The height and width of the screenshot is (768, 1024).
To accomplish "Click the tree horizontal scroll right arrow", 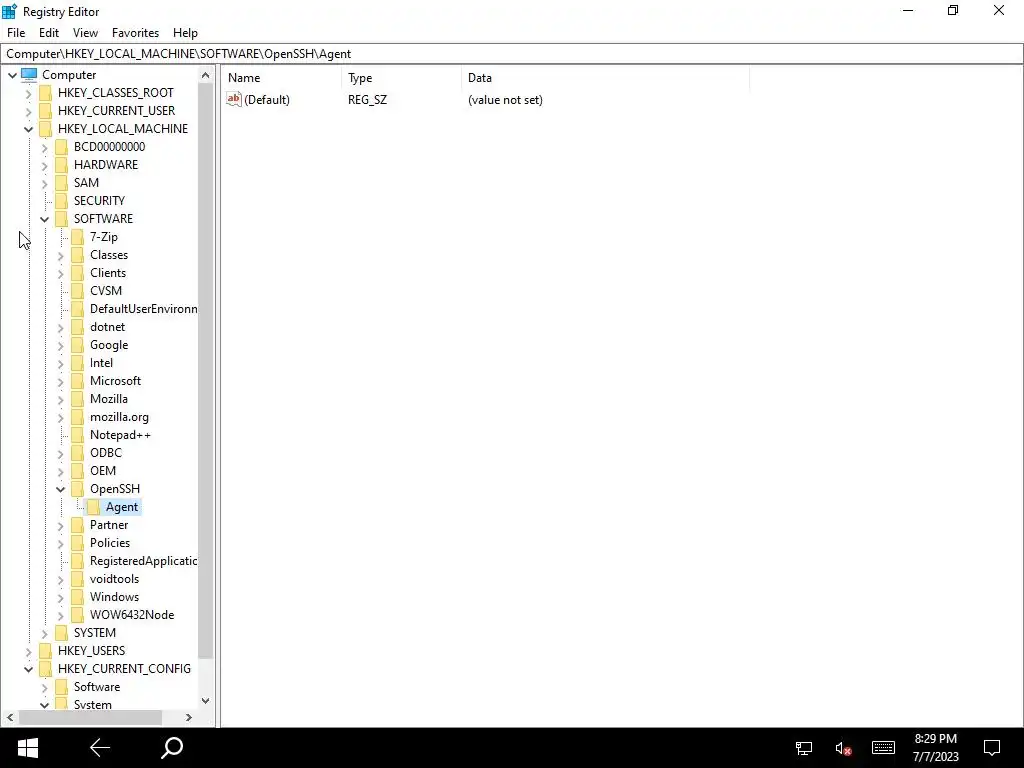I will pyautogui.click(x=189, y=717).
